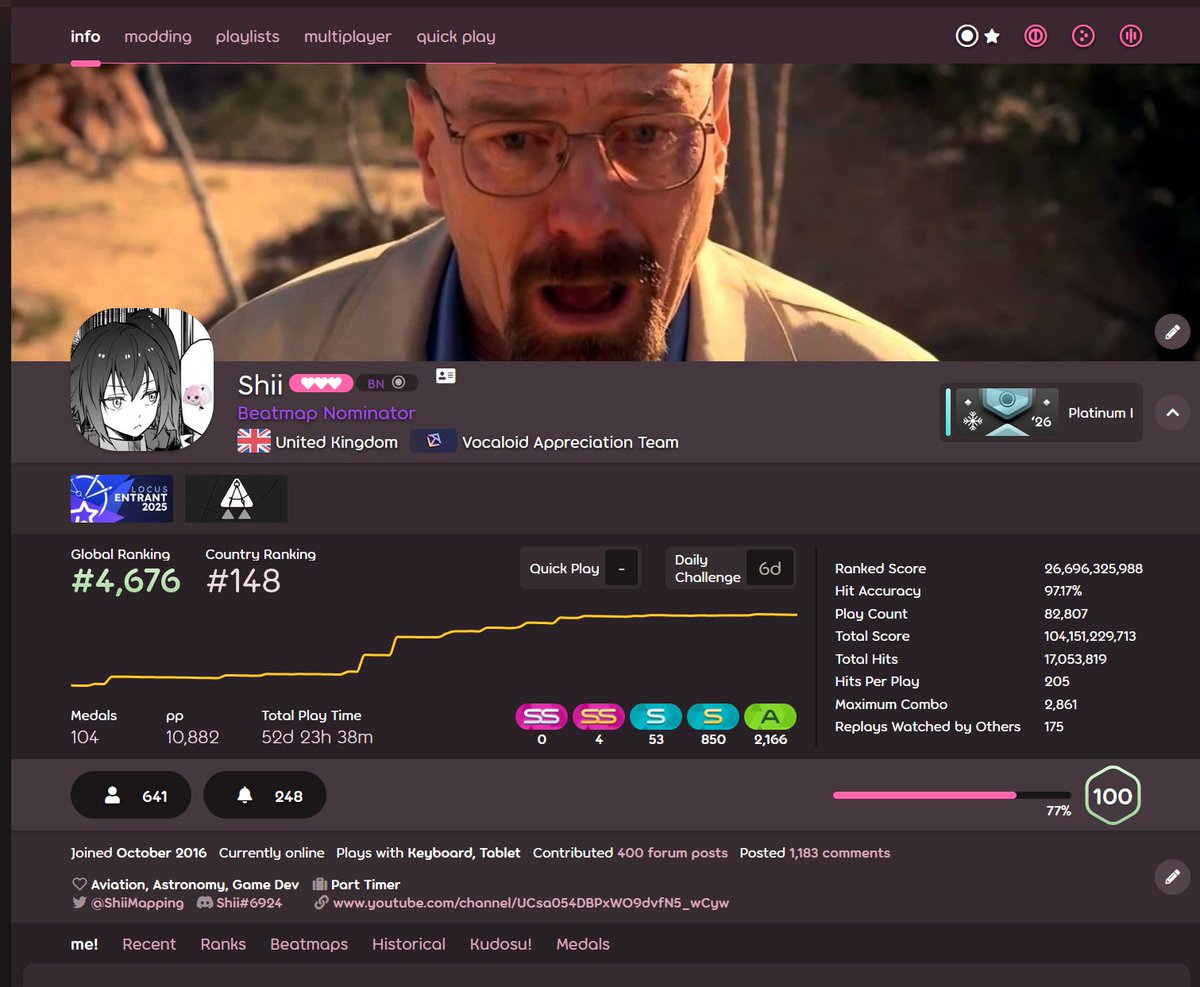This screenshot has height=987, width=1200.
Task: Switch to osu!taiko mode icon
Action: coord(1035,36)
